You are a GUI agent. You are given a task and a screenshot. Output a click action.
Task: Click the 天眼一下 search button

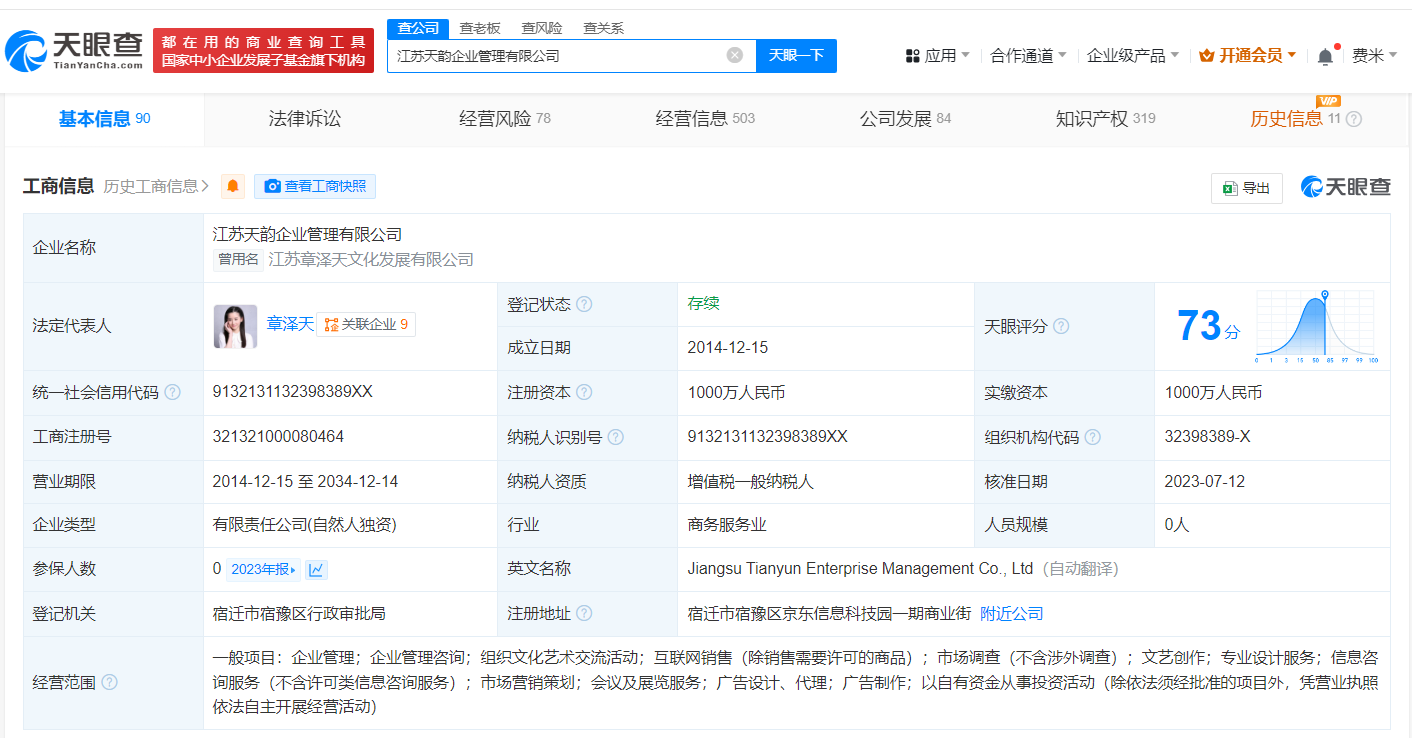click(796, 55)
